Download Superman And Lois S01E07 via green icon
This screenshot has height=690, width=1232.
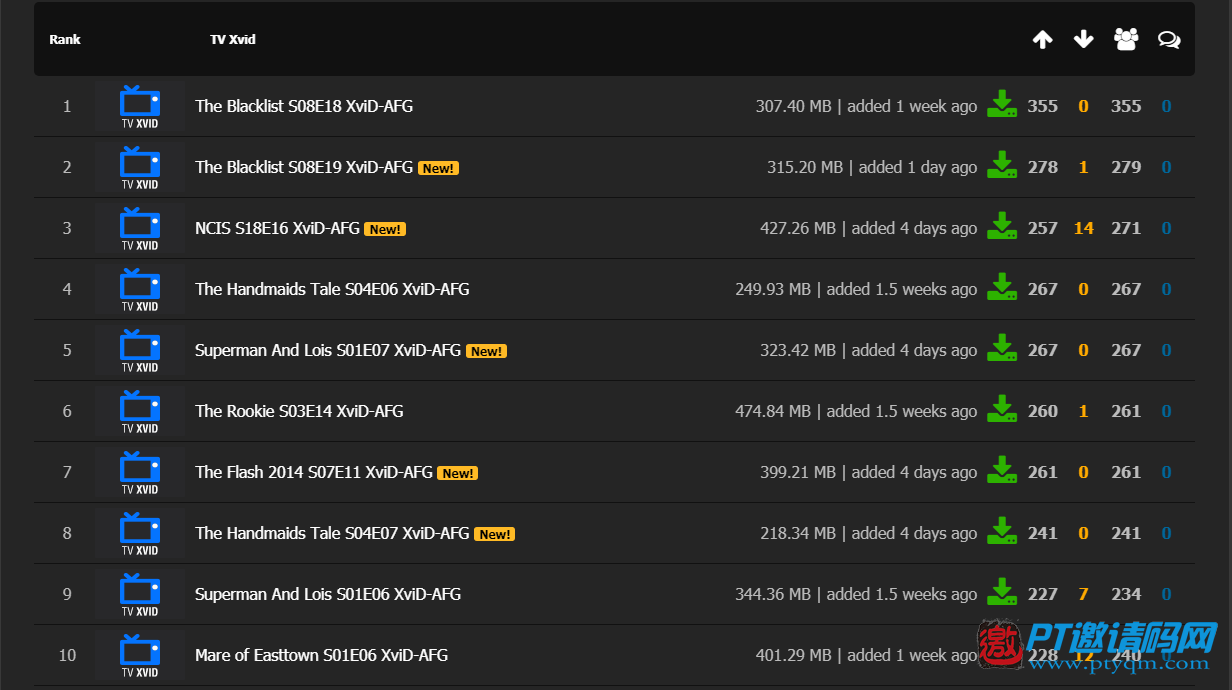[x=1002, y=349]
